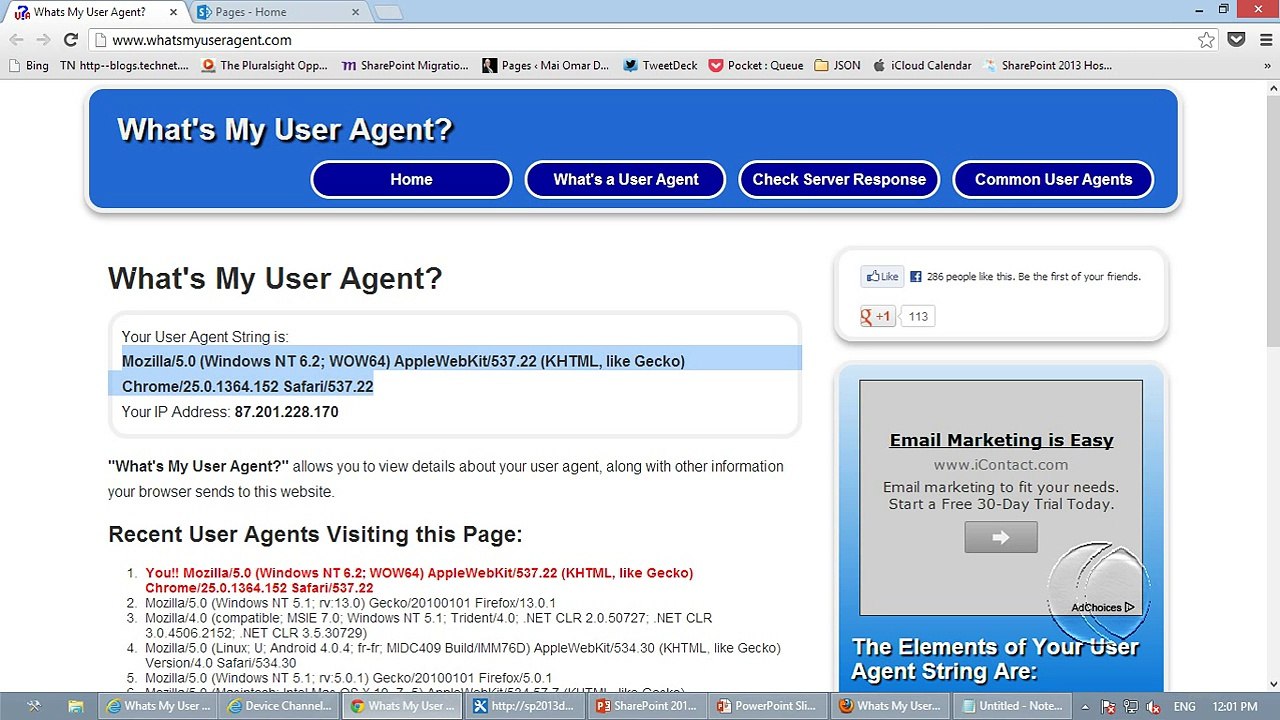Screen dimensions: 1280x720
Task: Click the 'Firefox/13.0.1' user agent entry
Action: pyautogui.click(x=350, y=603)
